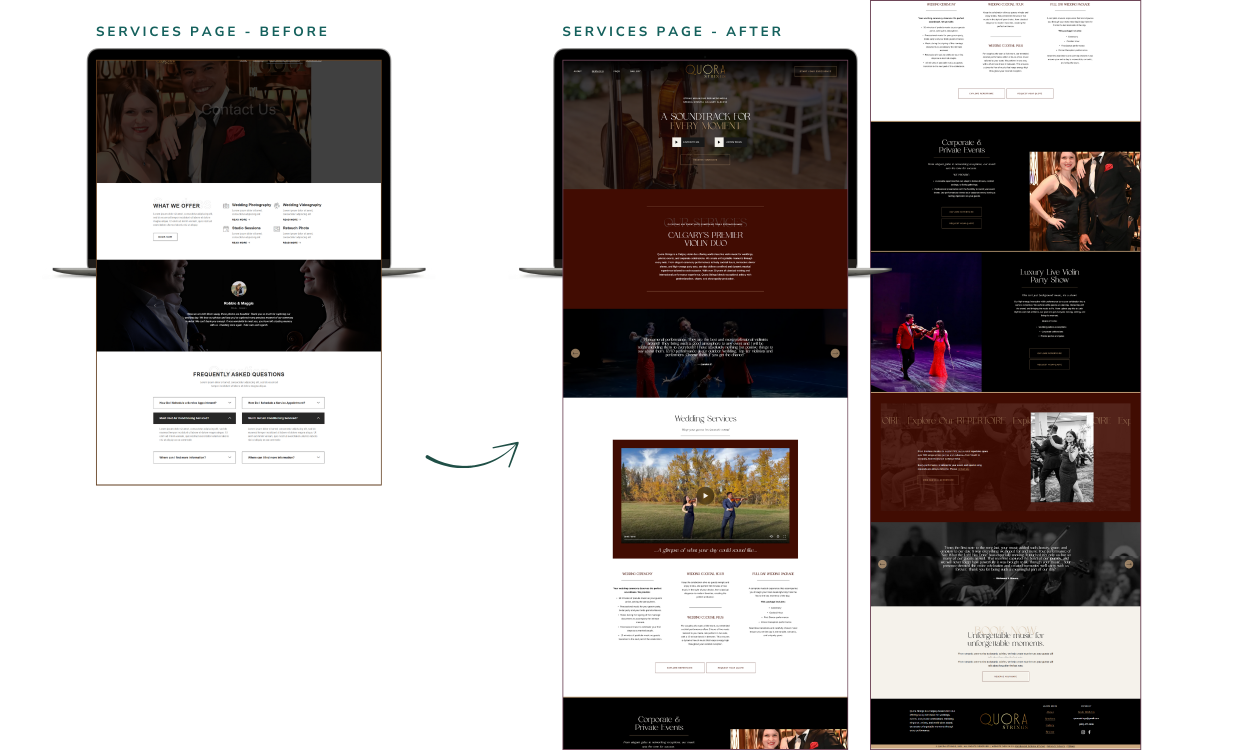Click the Request Your Quote button
The height and width of the screenshot is (750, 1250).
click(731, 667)
